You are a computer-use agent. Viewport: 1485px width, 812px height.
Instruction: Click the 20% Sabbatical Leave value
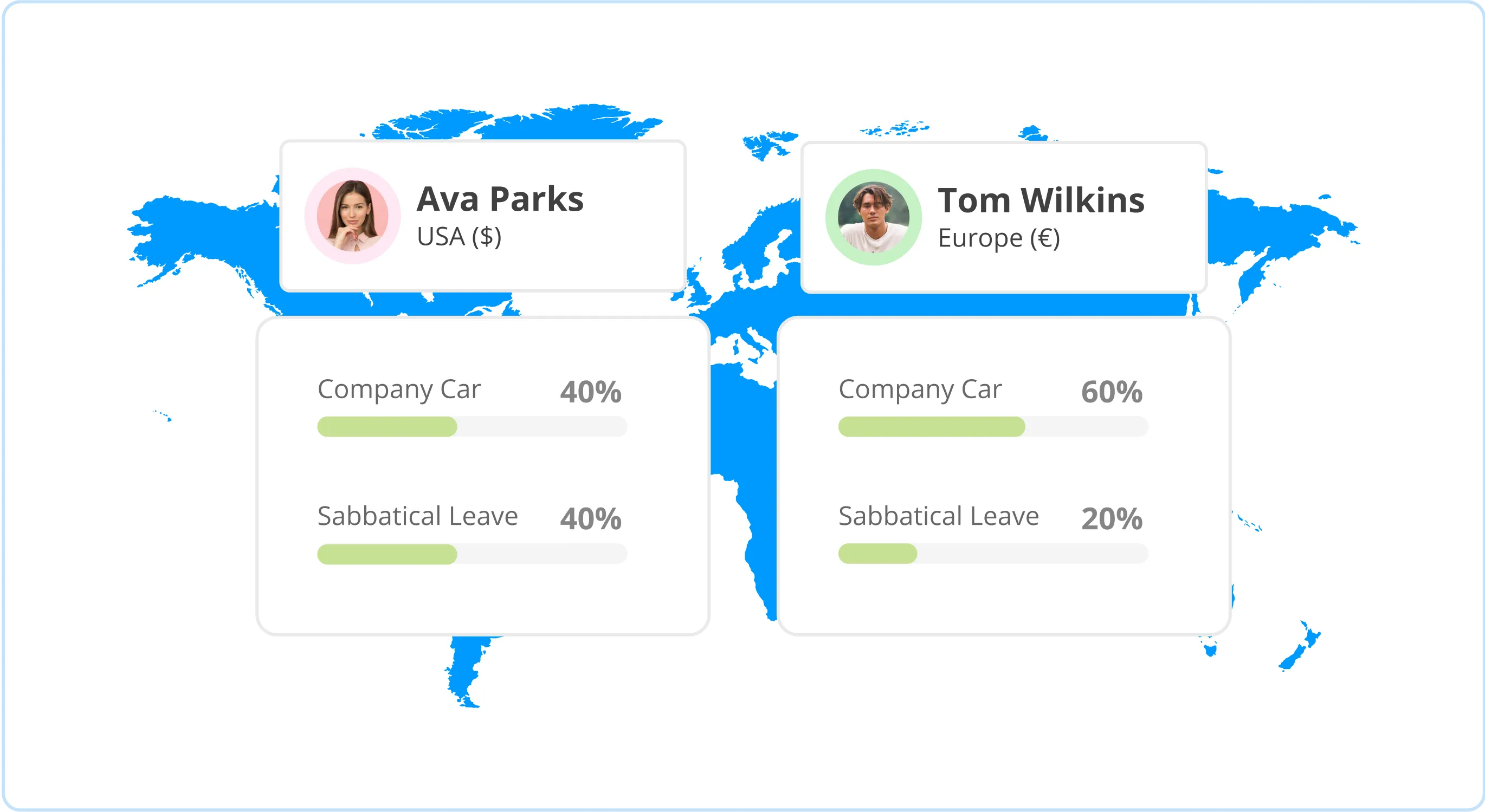click(x=1112, y=518)
